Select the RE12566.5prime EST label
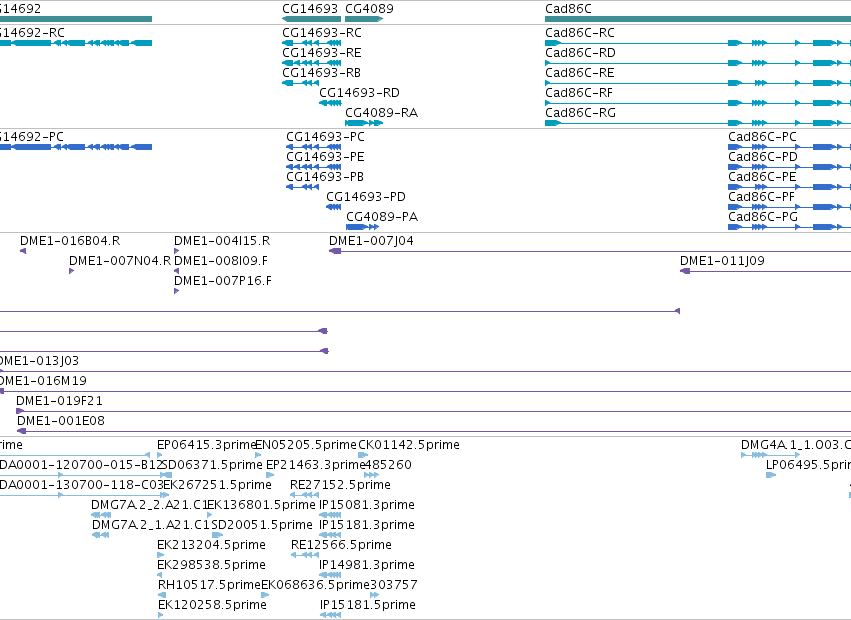 coord(341,545)
